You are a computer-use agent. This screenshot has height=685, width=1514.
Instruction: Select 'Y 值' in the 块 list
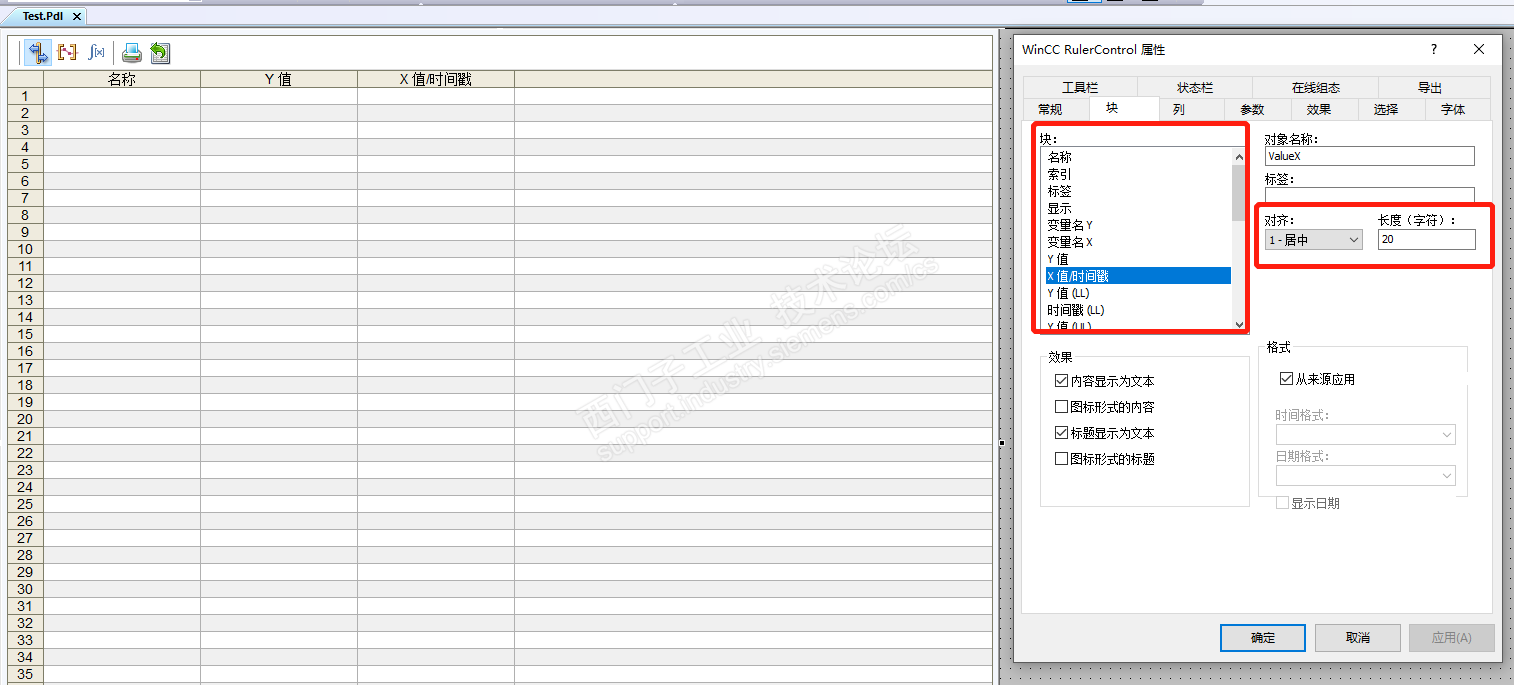(x=1138, y=259)
